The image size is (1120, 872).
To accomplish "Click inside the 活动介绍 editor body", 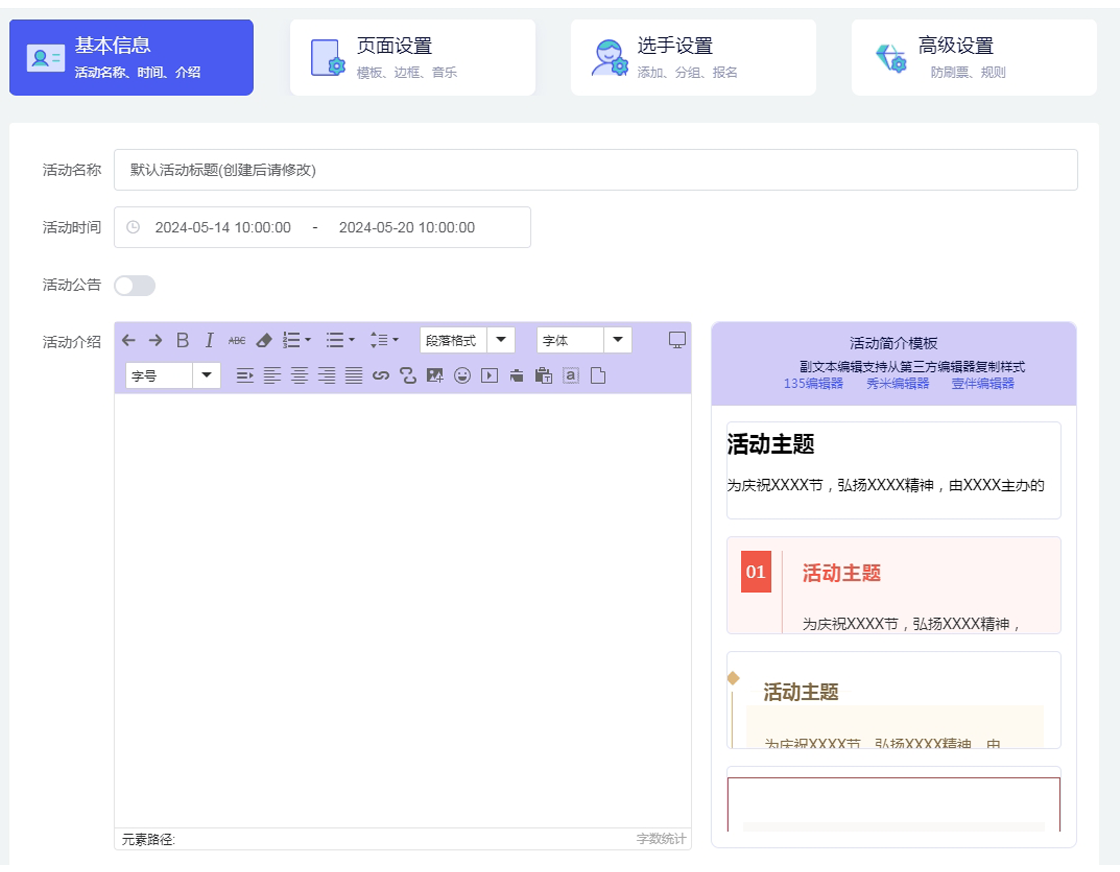I will [x=403, y=611].
